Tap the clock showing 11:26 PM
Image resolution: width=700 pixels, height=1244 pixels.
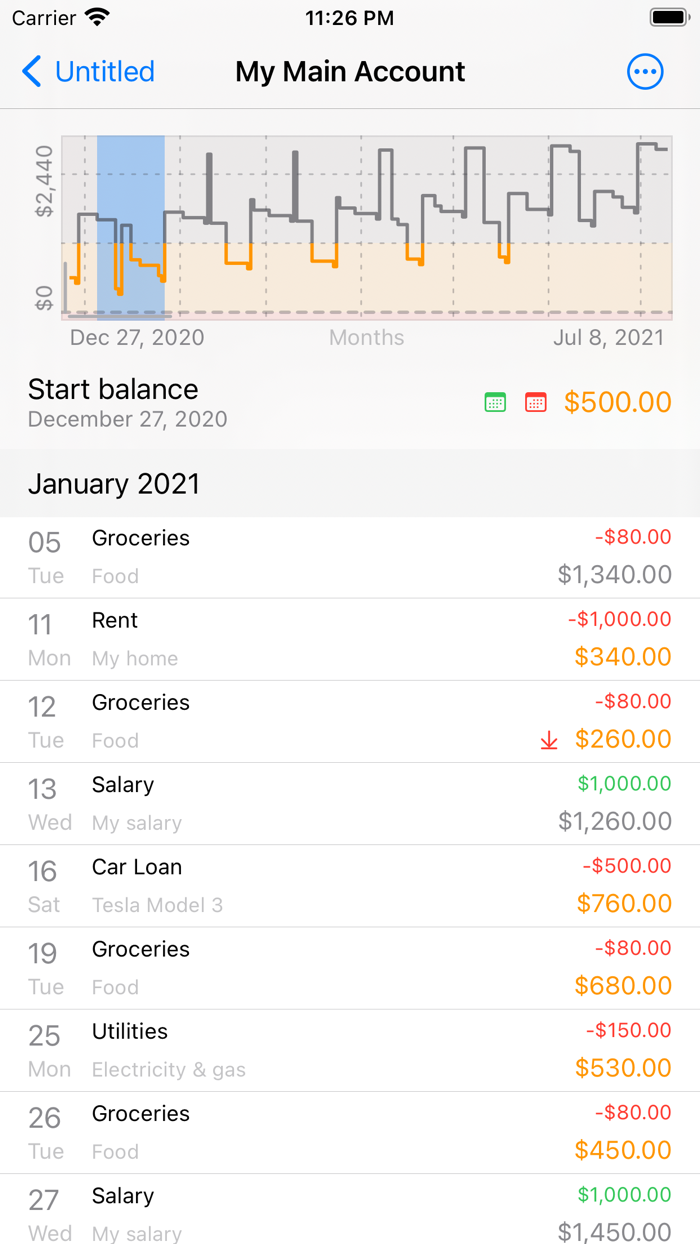coord(349,17)
